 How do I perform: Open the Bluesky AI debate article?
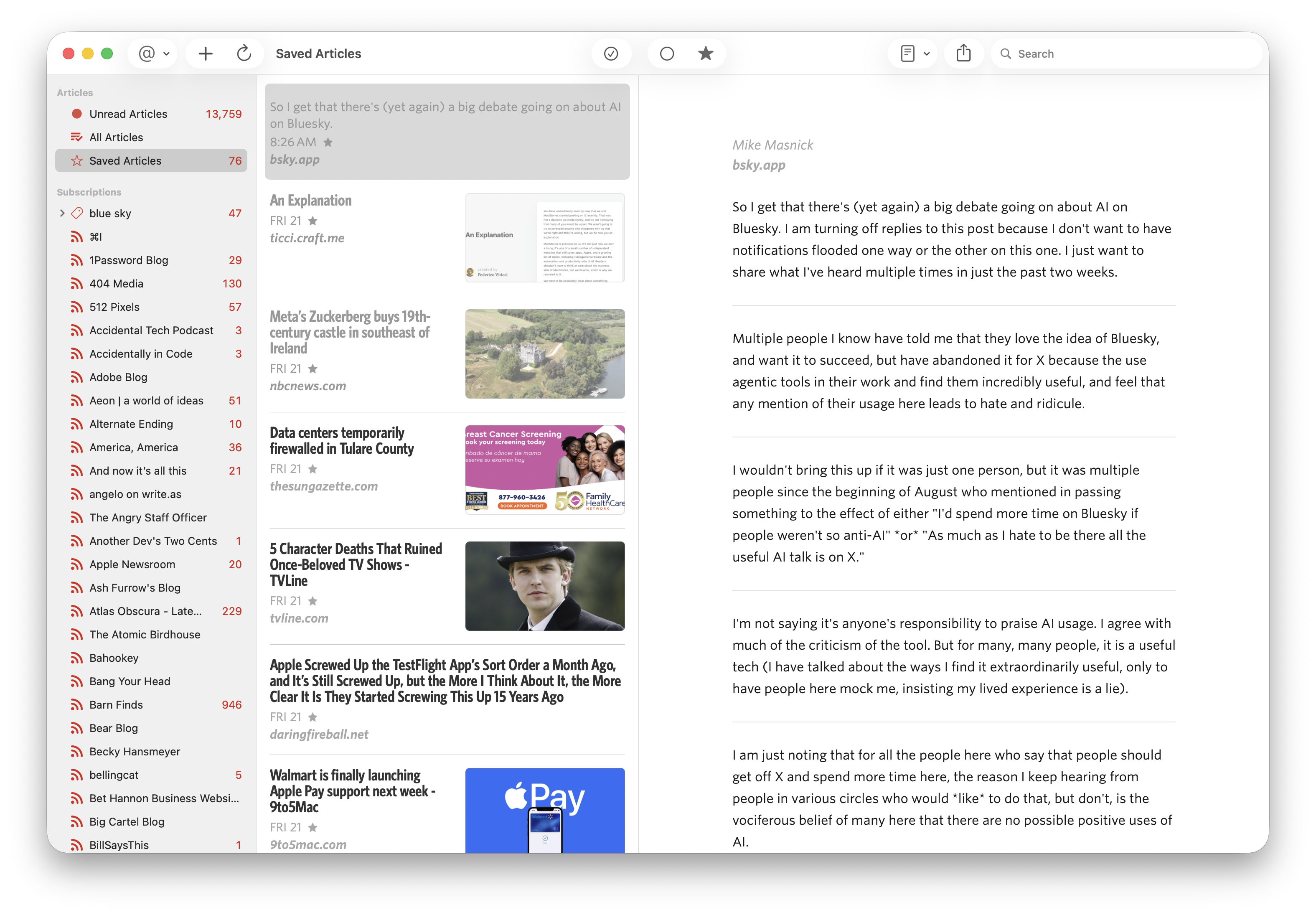click(447, 132)
